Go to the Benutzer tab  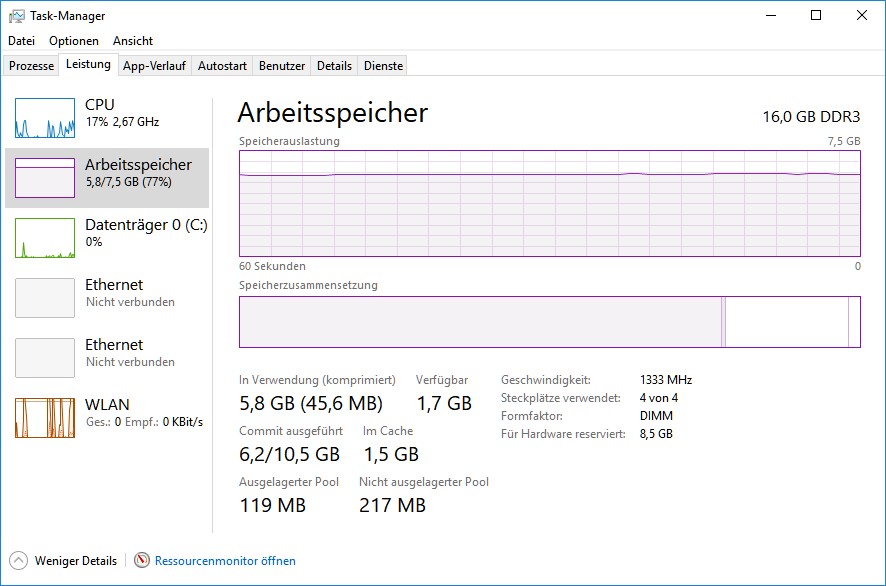(x=282, y=66)
